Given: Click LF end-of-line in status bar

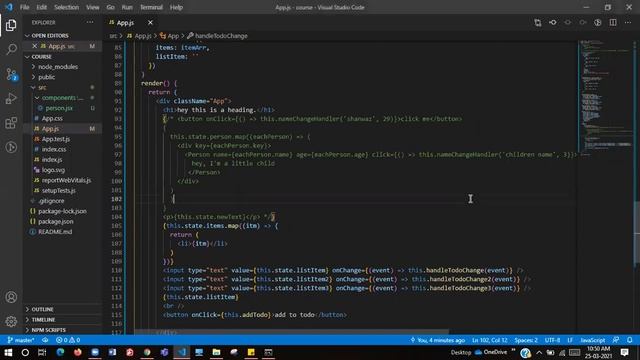Looking at the screenshot, I should [570, 340].
